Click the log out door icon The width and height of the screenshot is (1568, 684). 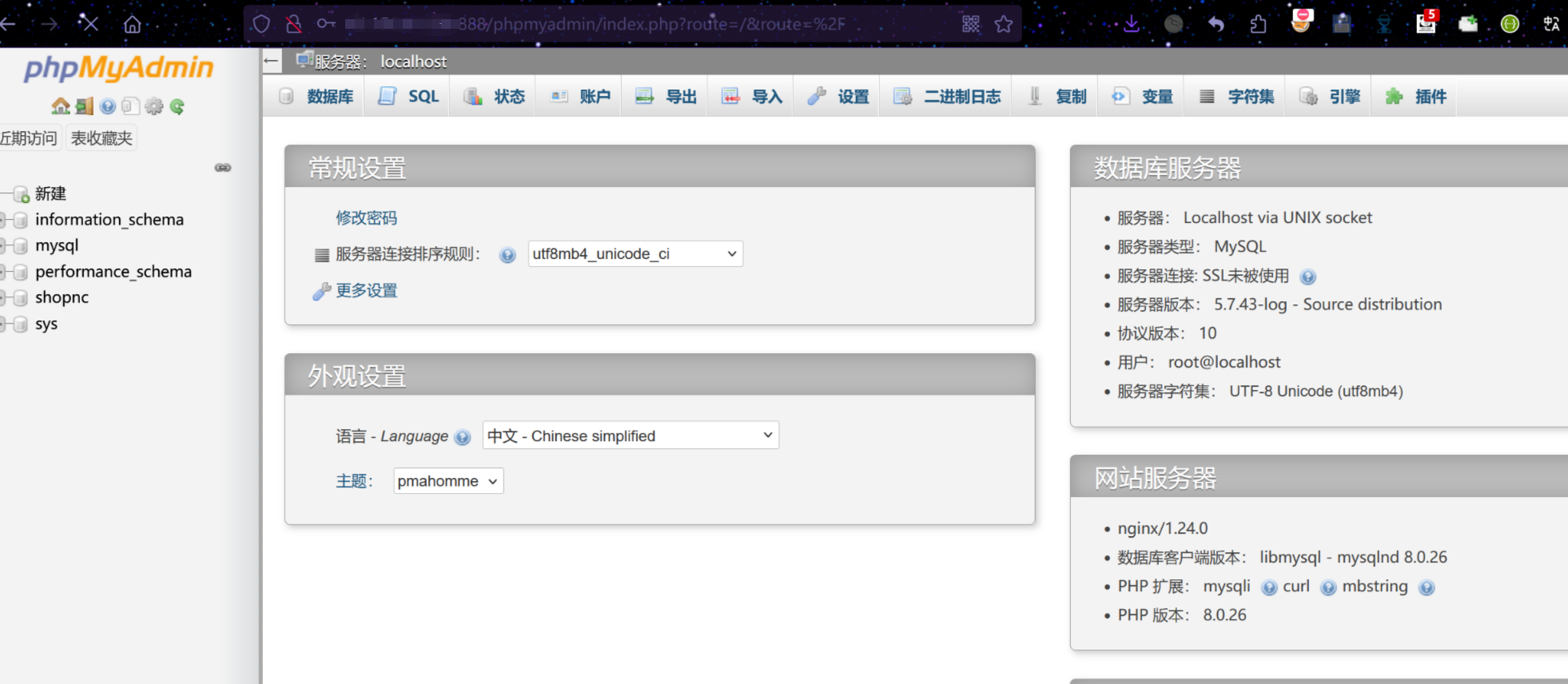tap(85, 106)
